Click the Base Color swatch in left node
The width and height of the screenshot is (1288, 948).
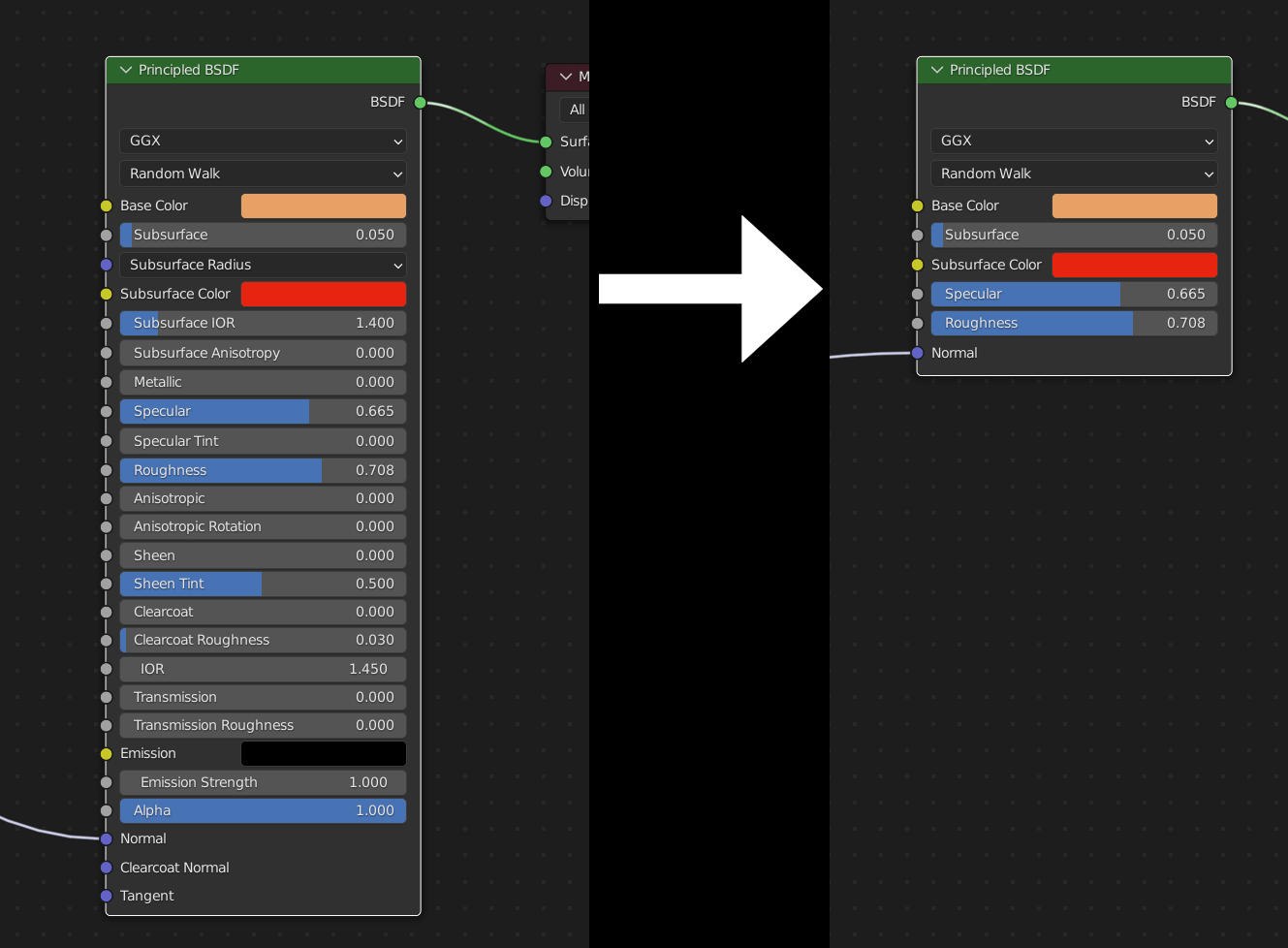pyautogui.click(x=324, y=205)
